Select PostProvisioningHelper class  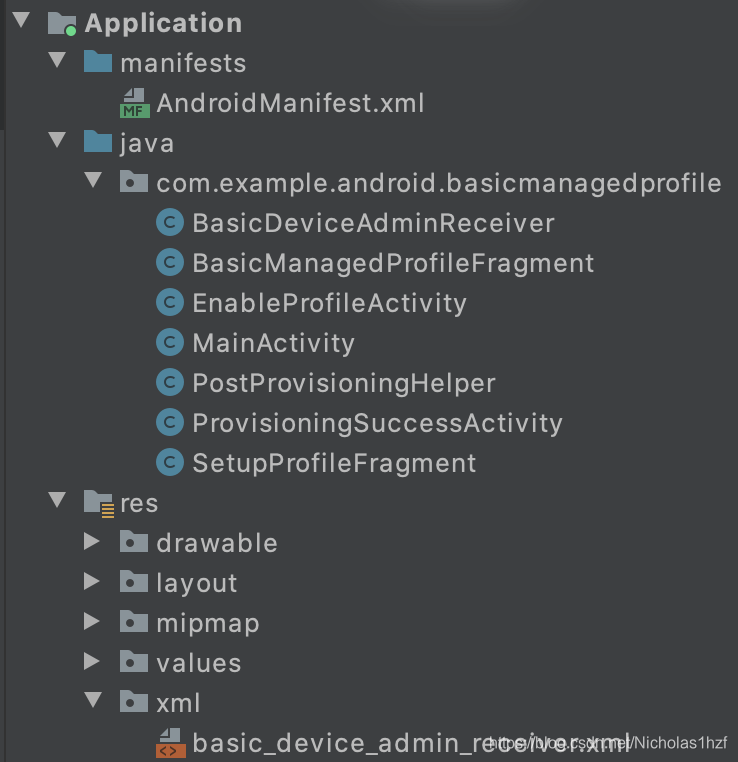pyautogui.click(x=344, y=383)
